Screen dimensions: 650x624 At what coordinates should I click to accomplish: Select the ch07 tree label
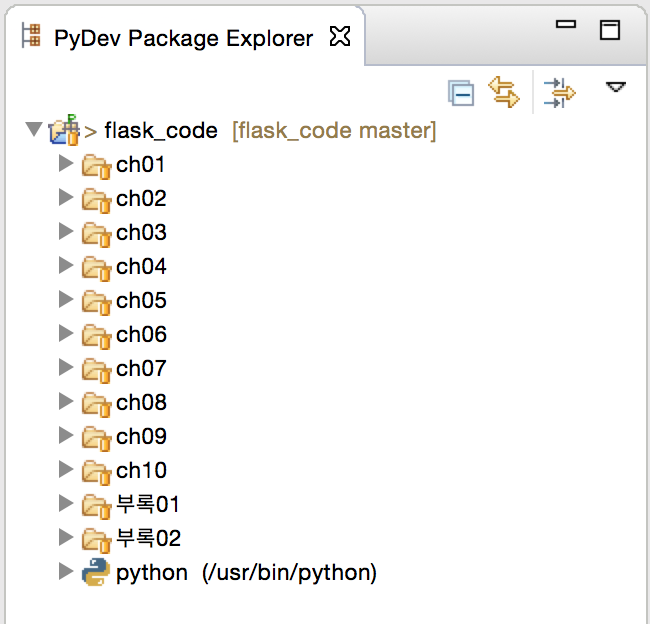tap(141, 369)
